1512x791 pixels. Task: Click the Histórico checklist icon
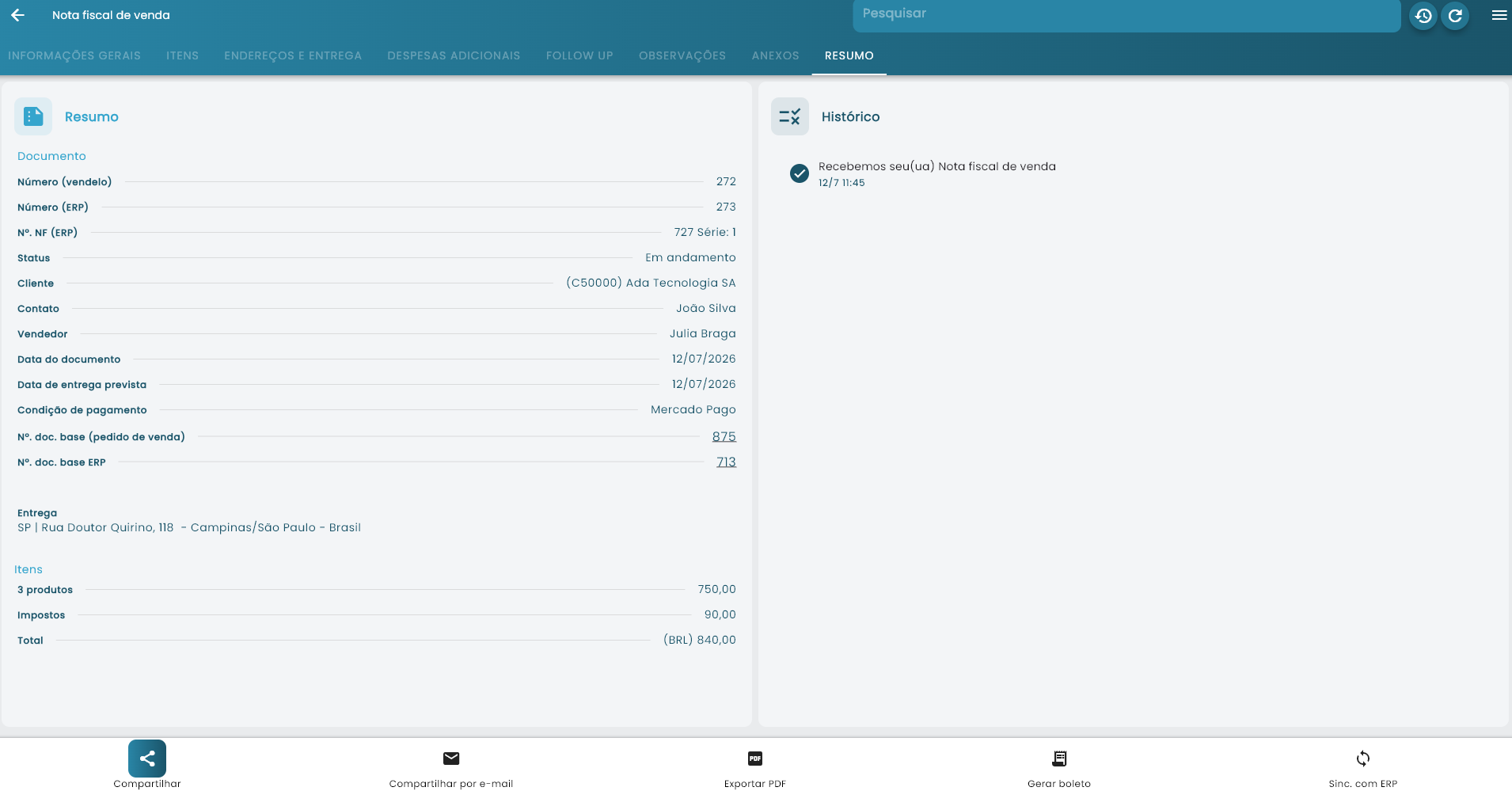point(790,116)
